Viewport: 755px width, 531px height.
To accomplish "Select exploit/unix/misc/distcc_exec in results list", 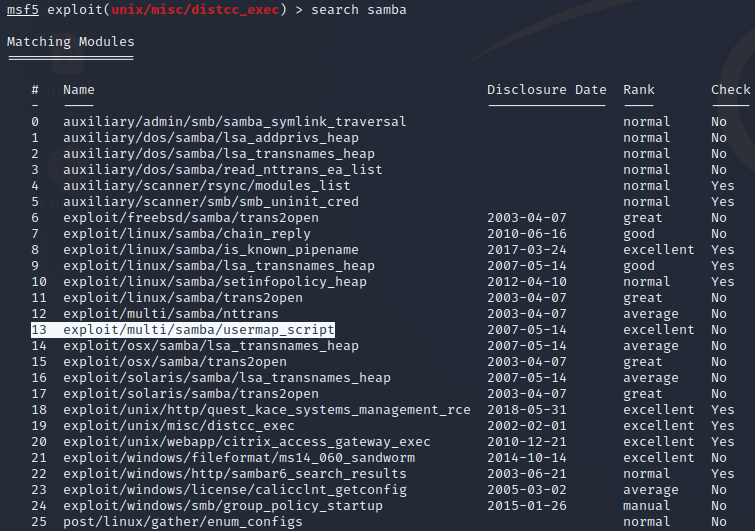I will click(x=179, y=426).
